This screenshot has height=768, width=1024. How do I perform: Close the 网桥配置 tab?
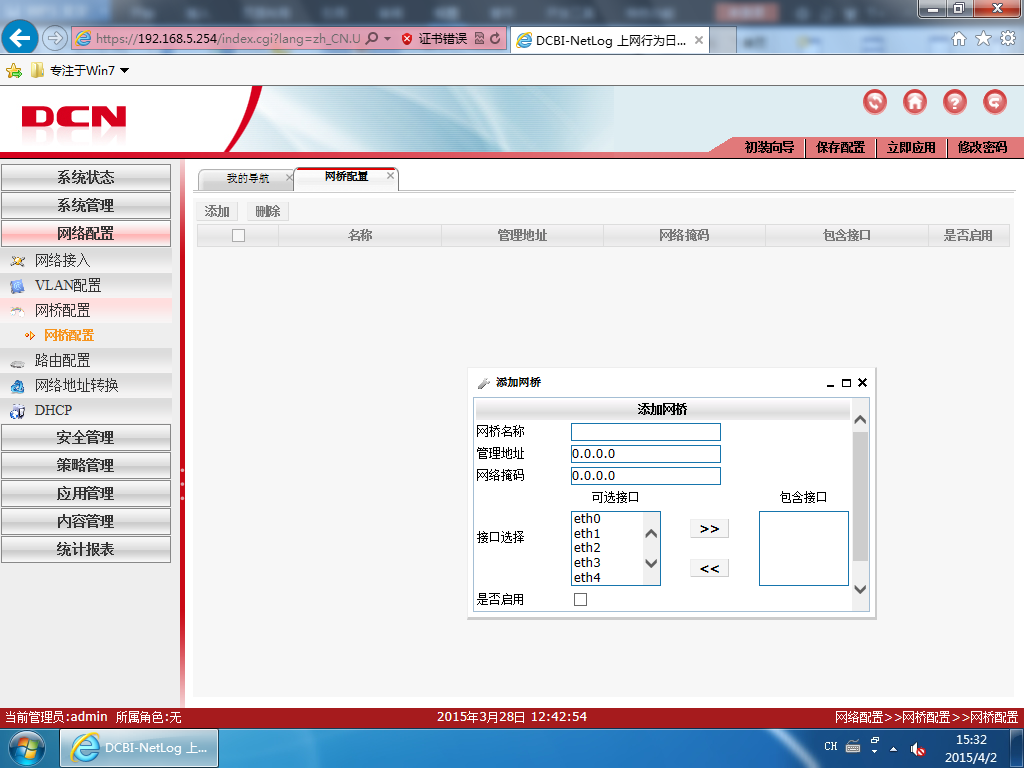tap(391, 175)
